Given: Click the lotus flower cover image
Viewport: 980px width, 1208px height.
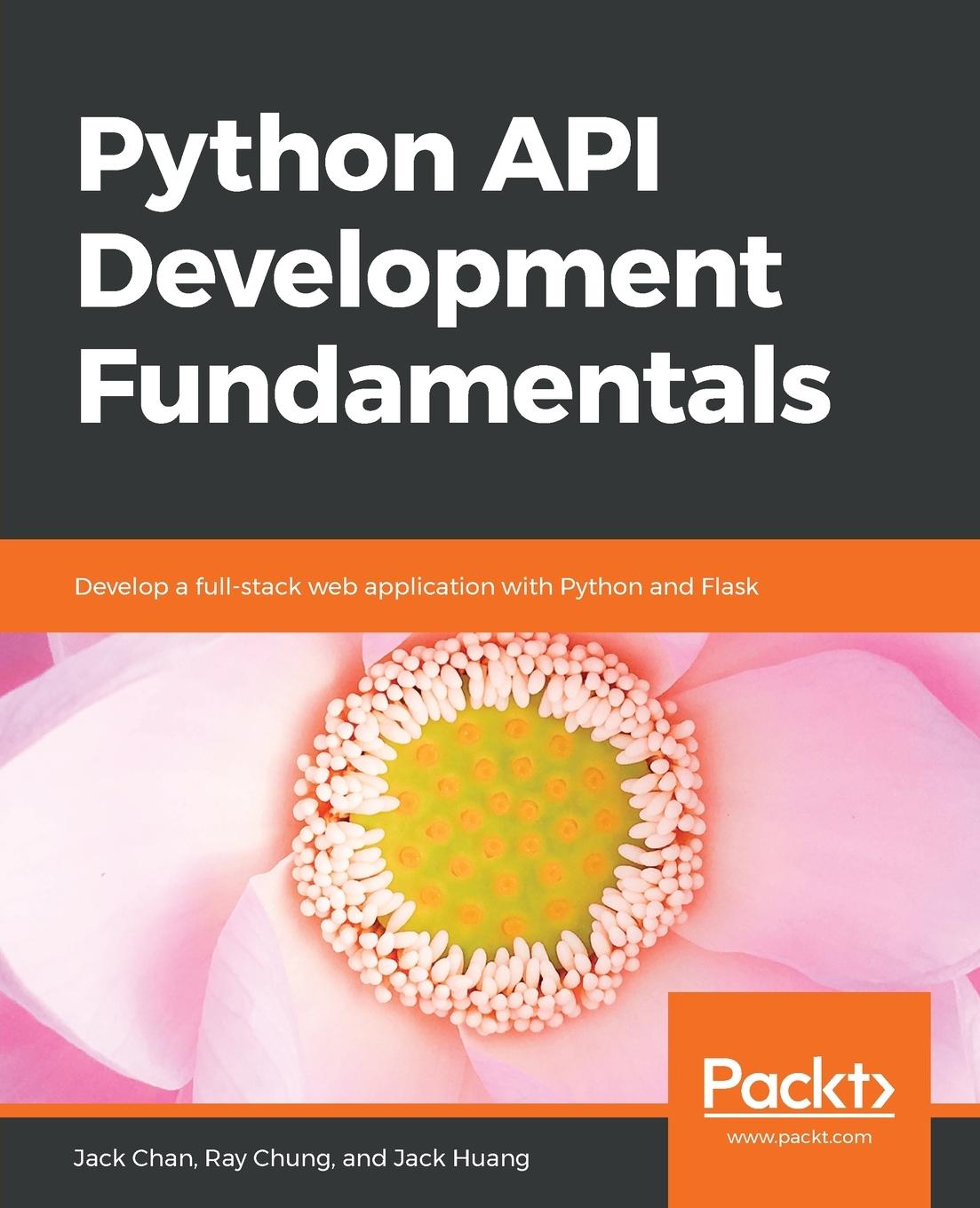Looking at the screenshot, I should (x=490, y=867).
